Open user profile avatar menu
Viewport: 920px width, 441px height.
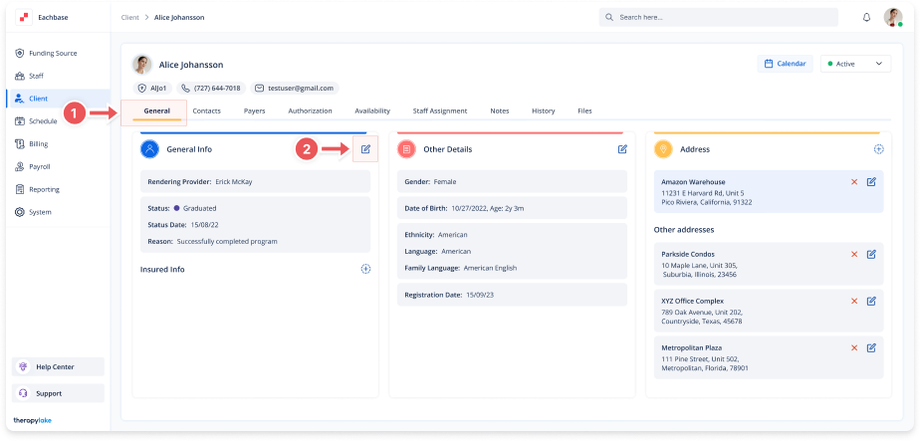coord(893,18)
